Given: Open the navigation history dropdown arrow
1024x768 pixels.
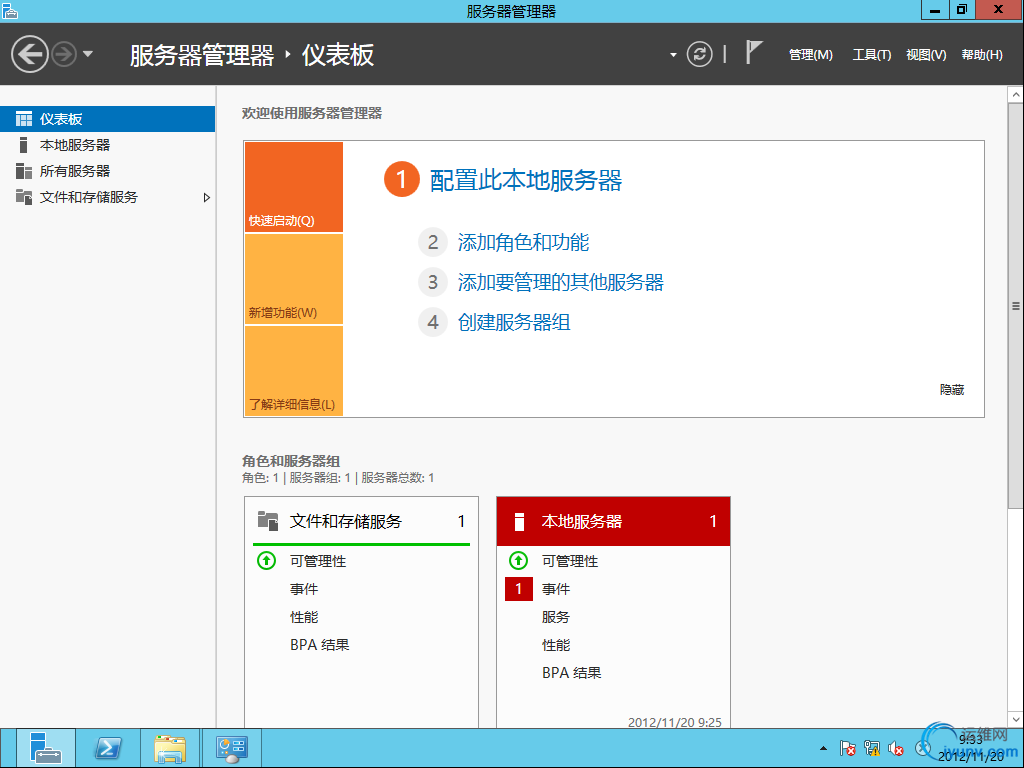Looking at the screenshot, I should point(88,54).
